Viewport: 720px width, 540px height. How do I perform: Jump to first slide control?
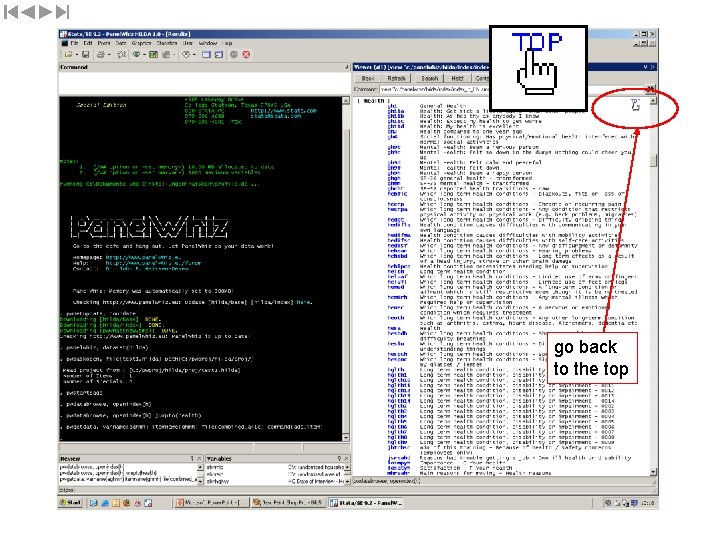pyautogui.click(x=11, y=12)
